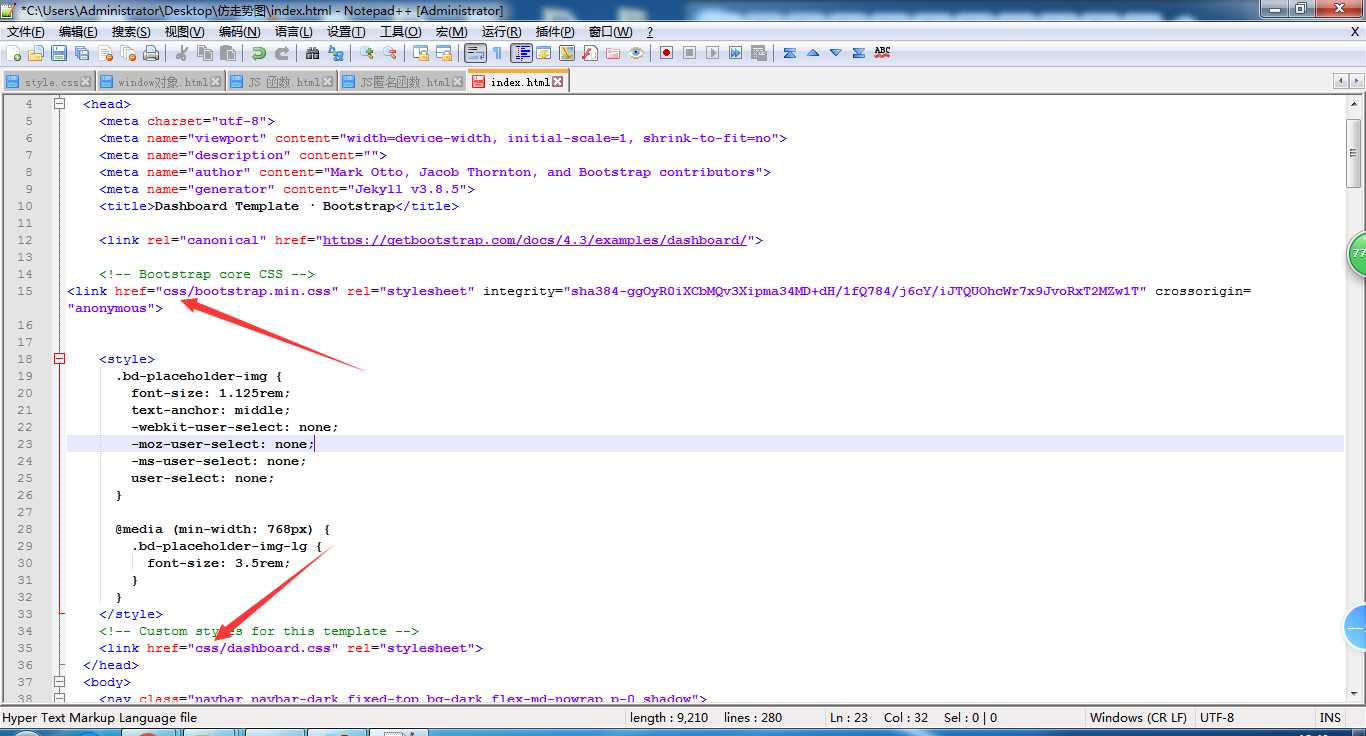Screen dimensions: 1366x736
Task: Click the Save All icon
Action: (82, 53)
